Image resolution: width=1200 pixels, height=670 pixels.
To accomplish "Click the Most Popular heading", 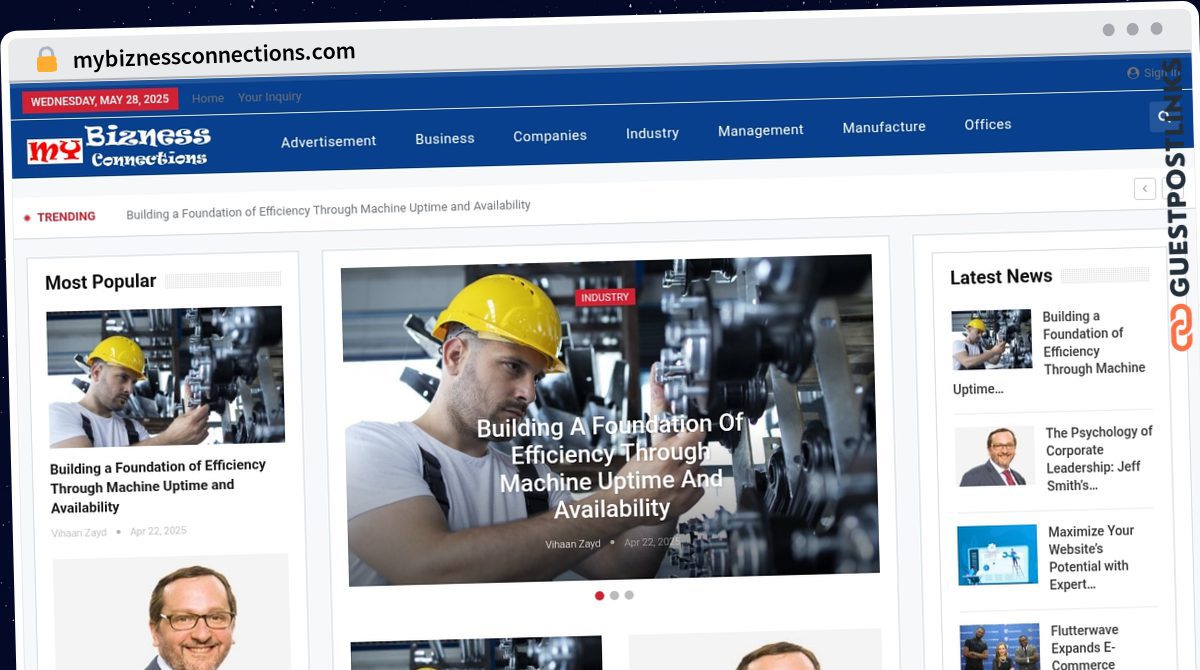I will point(101,282).
